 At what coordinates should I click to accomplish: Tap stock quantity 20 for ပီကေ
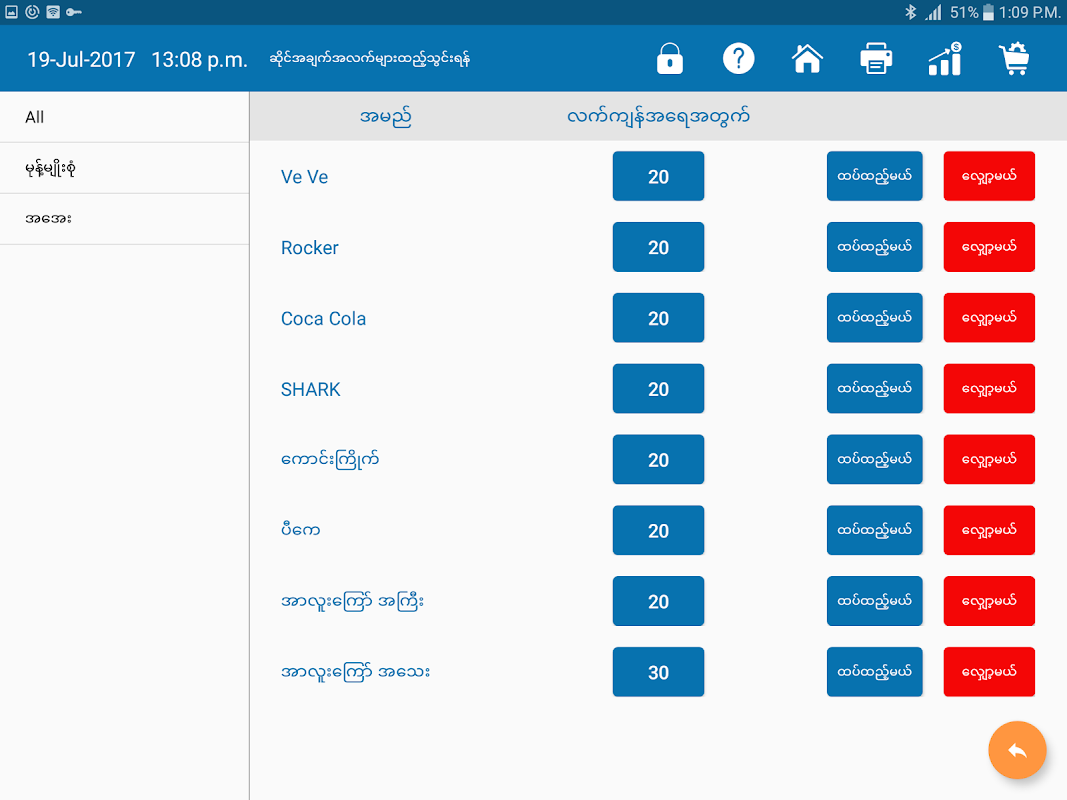tap(658, 530)
